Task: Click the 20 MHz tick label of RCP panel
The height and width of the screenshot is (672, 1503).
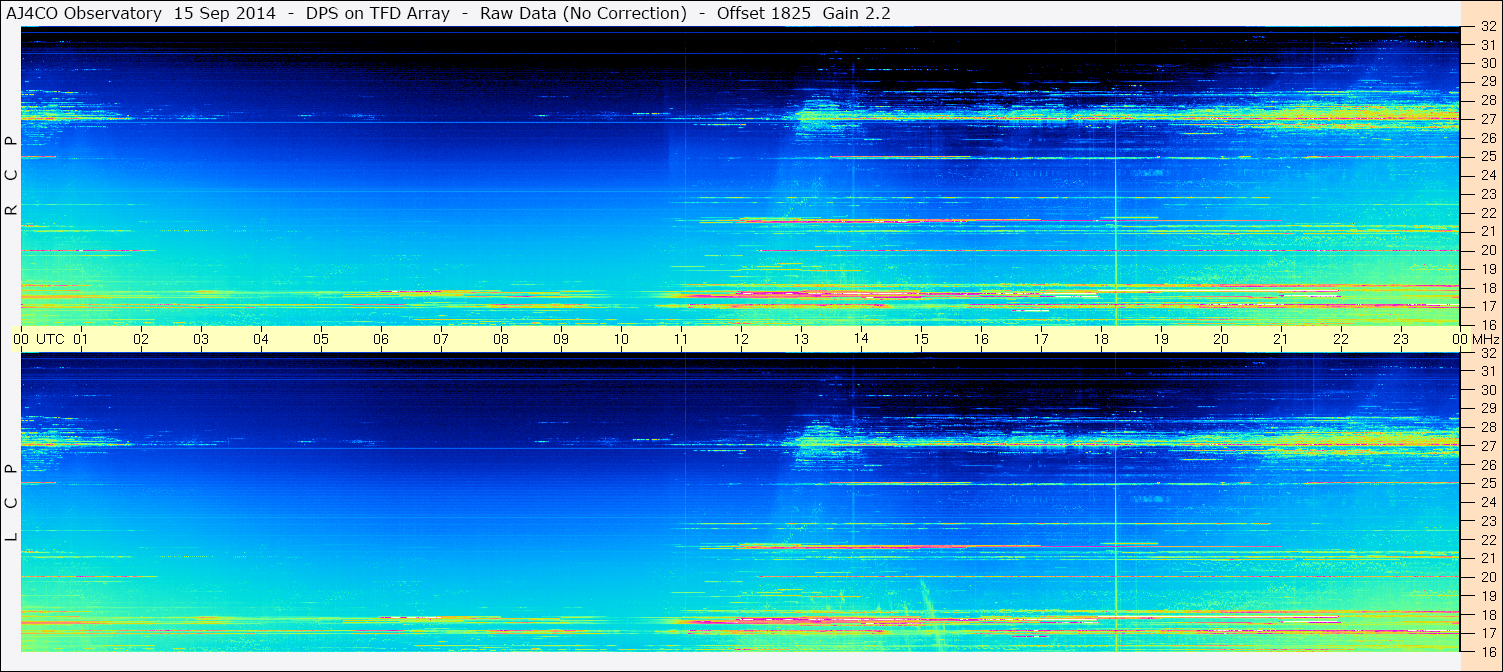Action: (1488, 250)
